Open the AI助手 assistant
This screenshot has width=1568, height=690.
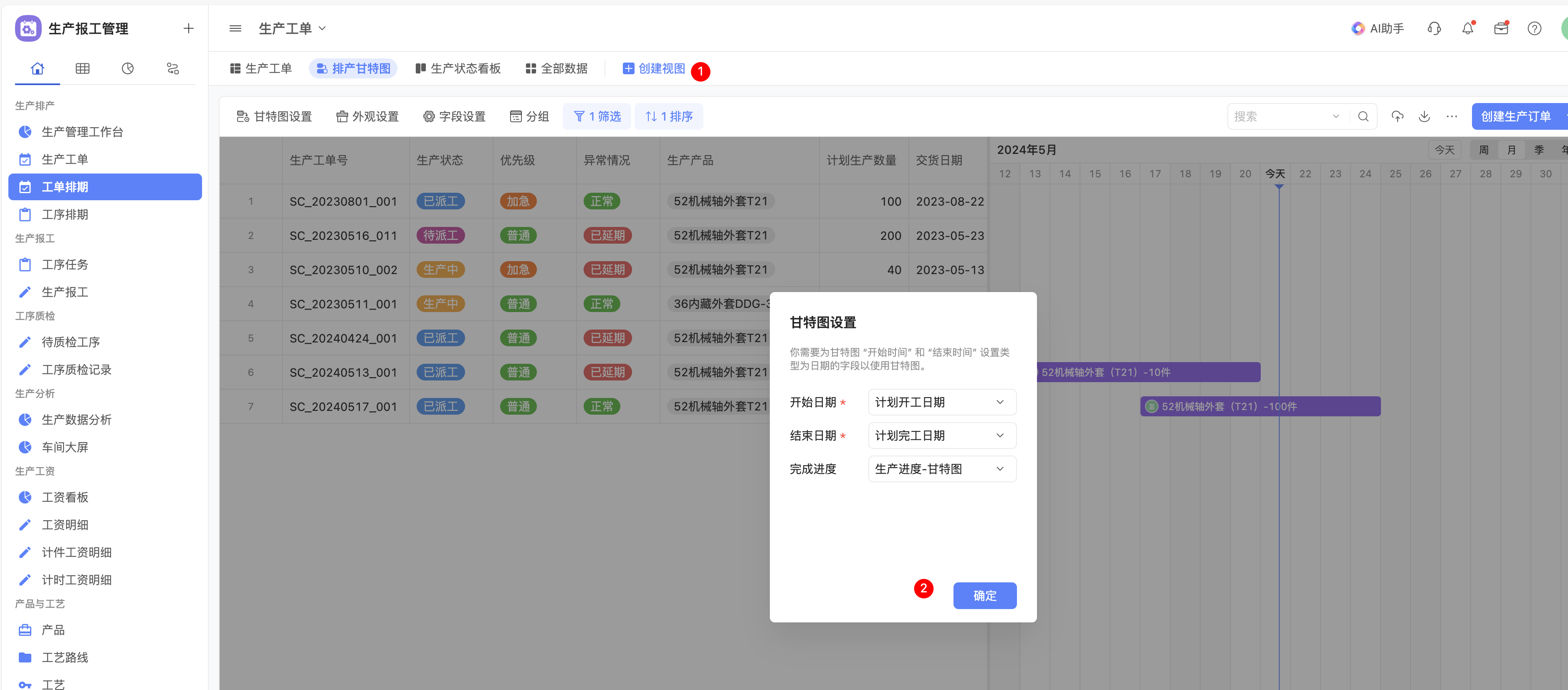1378,28
